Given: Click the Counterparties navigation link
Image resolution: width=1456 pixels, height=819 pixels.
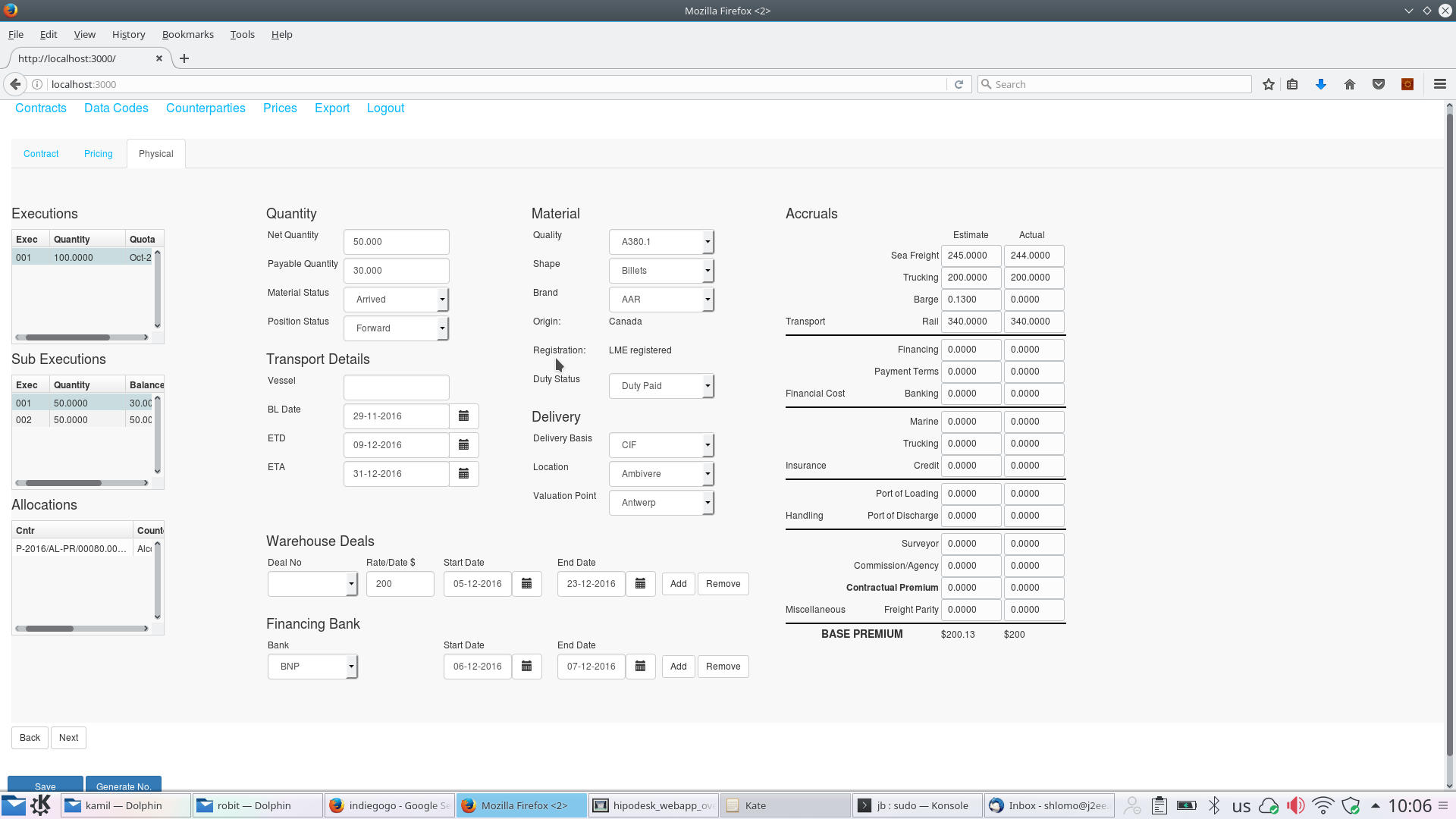Looking at the screenshot, I should coord(206,108).
